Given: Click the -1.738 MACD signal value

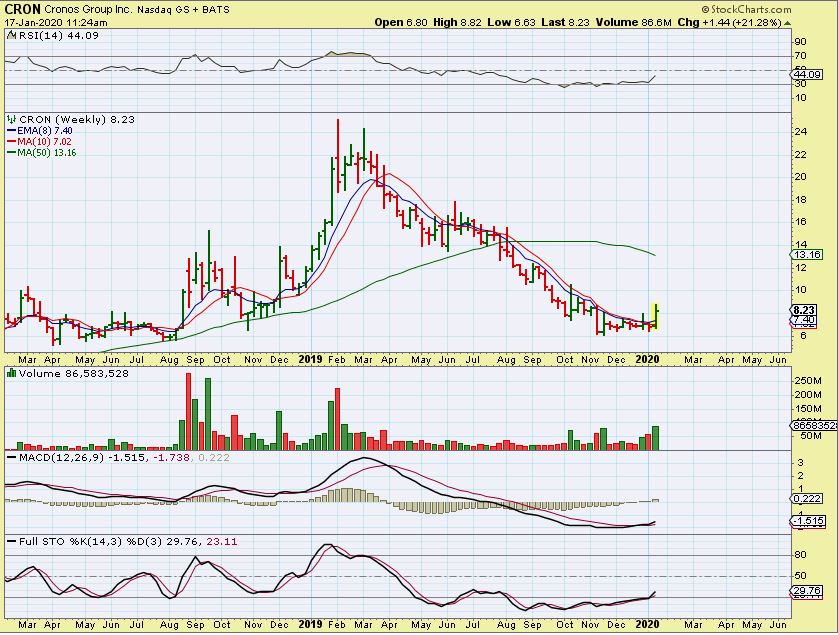Looking at the screenshot, I should [x=171, y=458].
